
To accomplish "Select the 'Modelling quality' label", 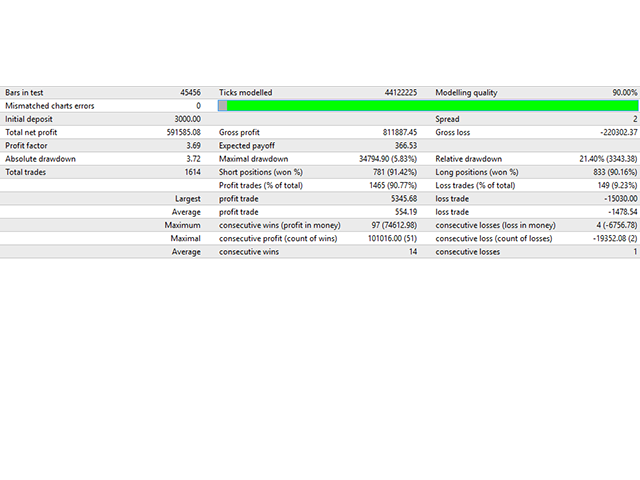I will tap(466, 93).
